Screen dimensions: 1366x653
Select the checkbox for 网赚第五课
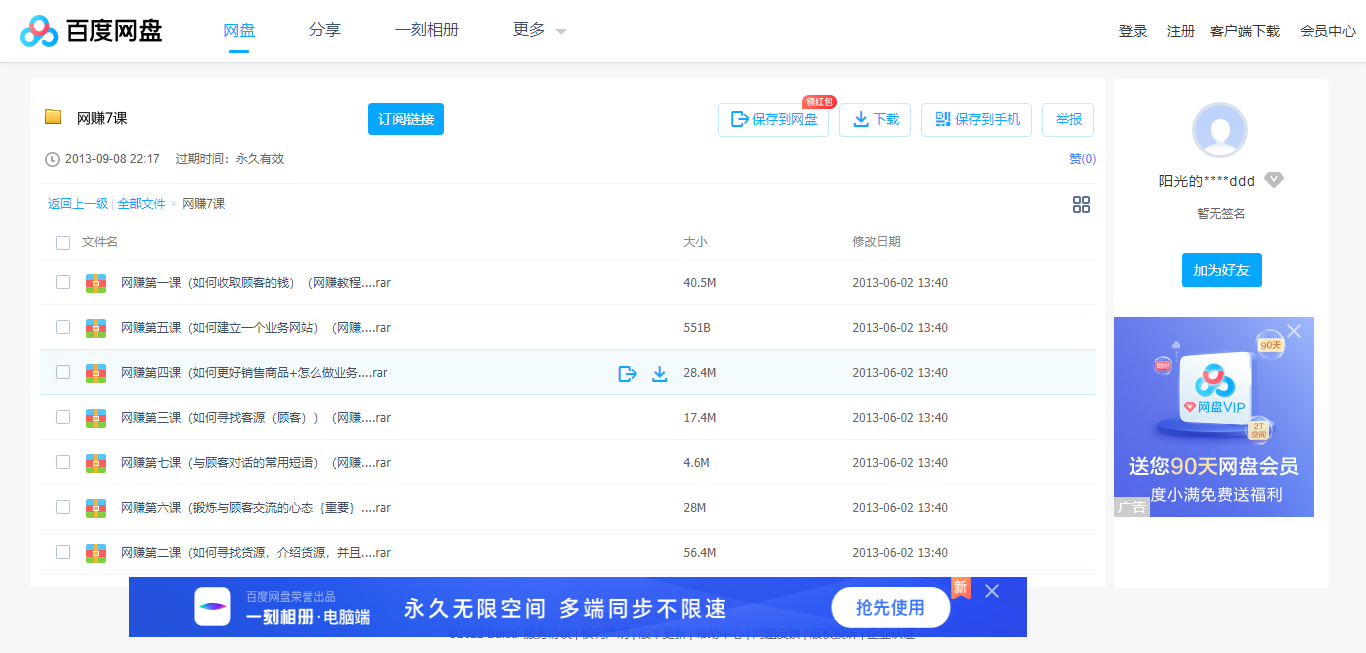(x=63, y=327)
